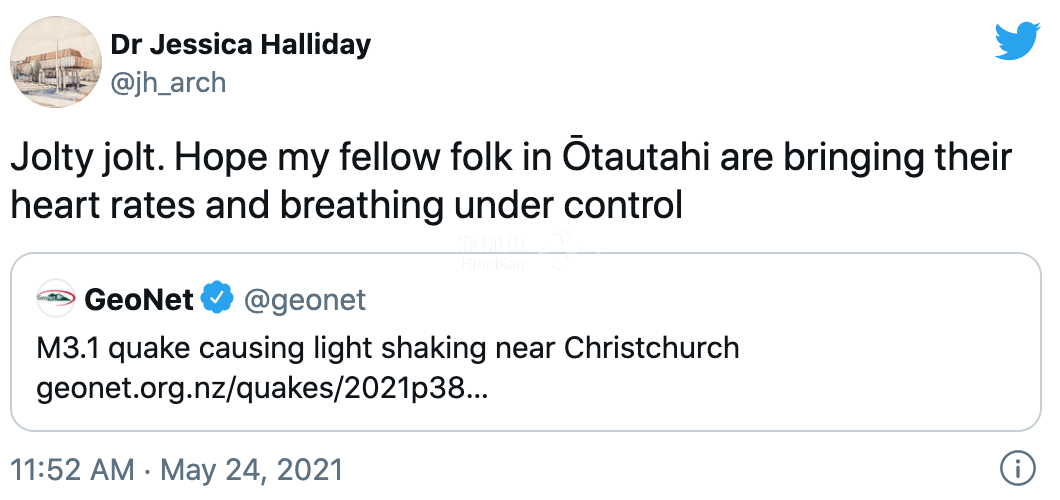
Task: Open the quoted M3.1 quake tweet text
Action: pyautogui.click(x=387, y=348)
